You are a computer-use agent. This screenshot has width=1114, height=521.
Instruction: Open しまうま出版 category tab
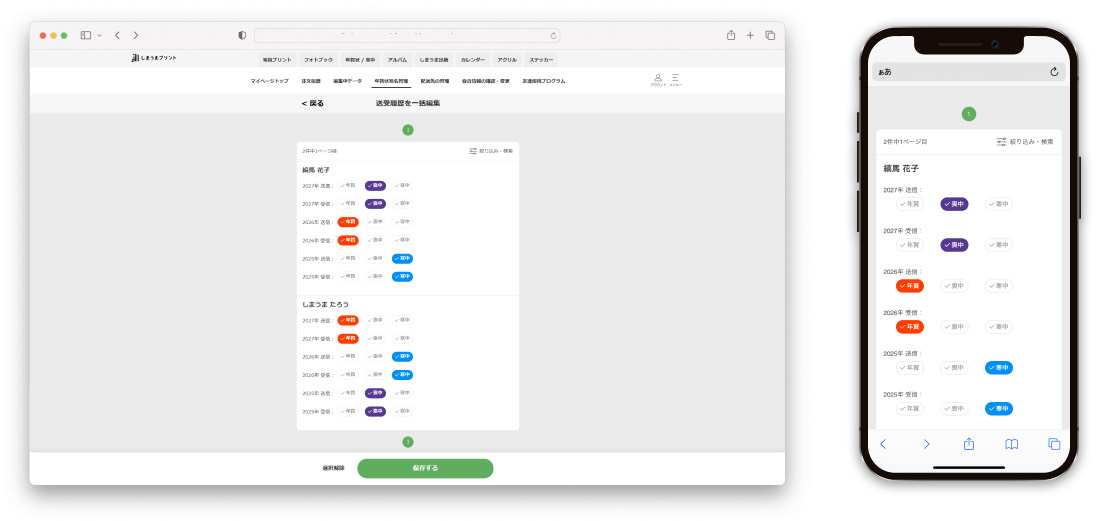433,60
